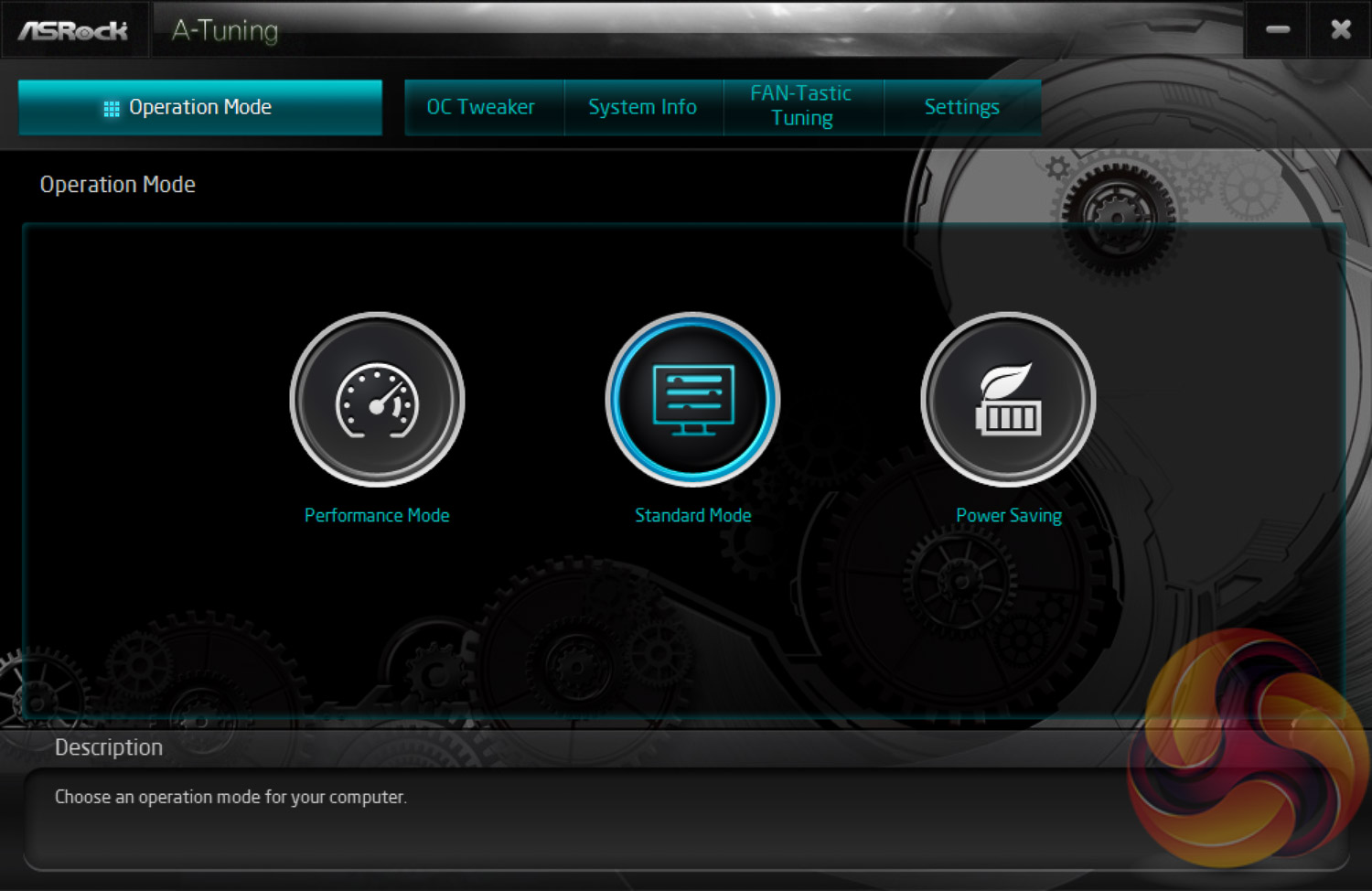Activate the Power Saving battery leaf icon
Image resolution: width=1372 pixels, height=891 pixels.
[x=1008, y=400]
